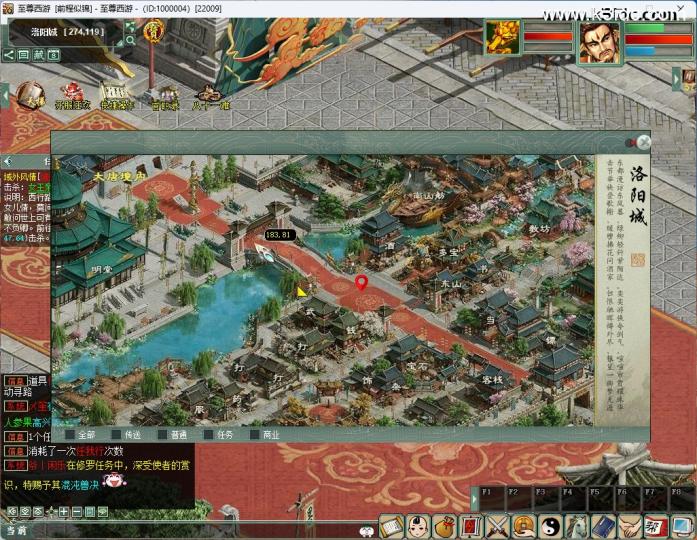The height and width of the screenshot is (540, 697).
Task: Toggle the 商业 map filter checkbox
Action: [x=255, y=435]
